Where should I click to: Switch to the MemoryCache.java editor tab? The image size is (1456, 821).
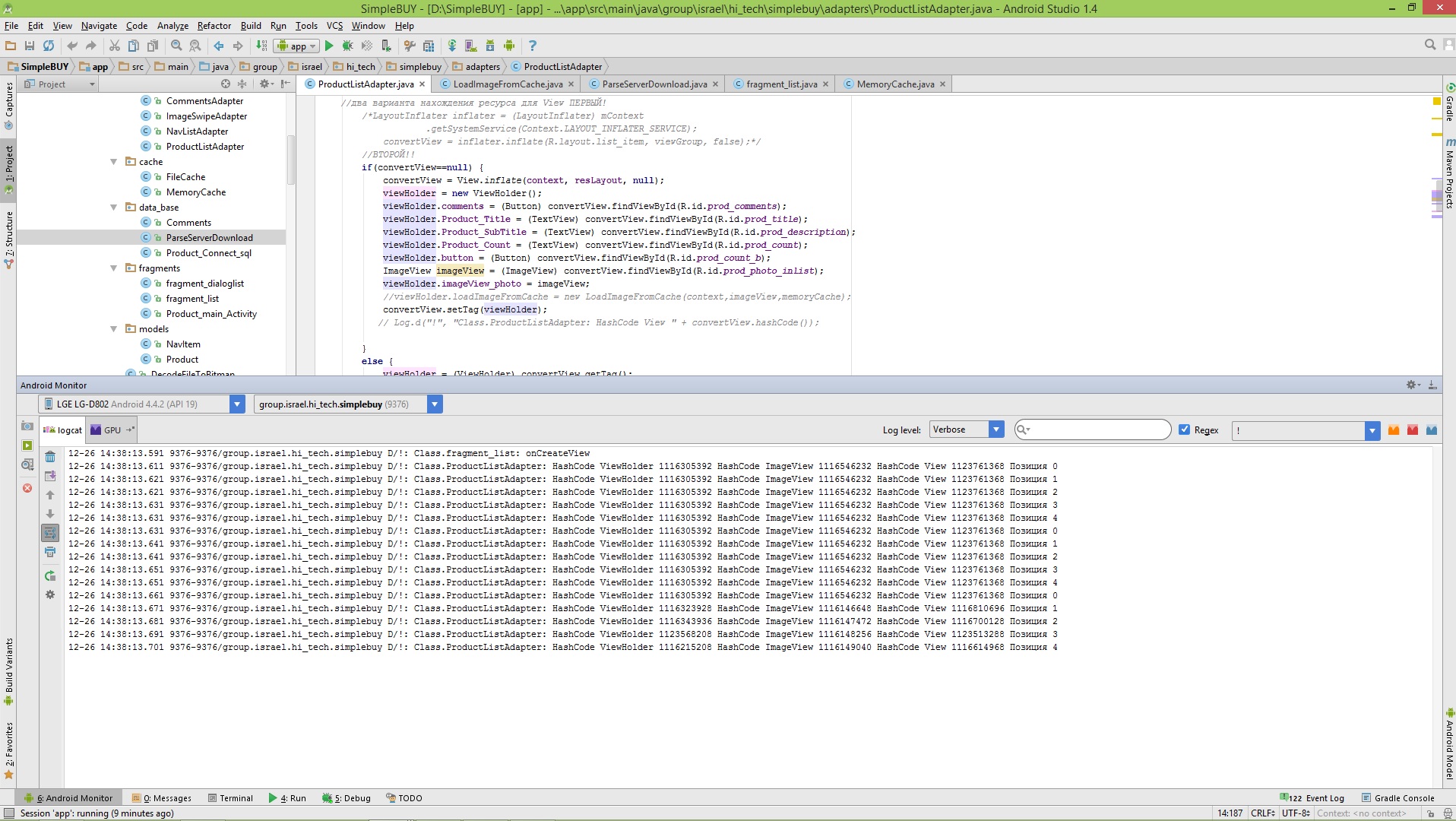[895, 84]
